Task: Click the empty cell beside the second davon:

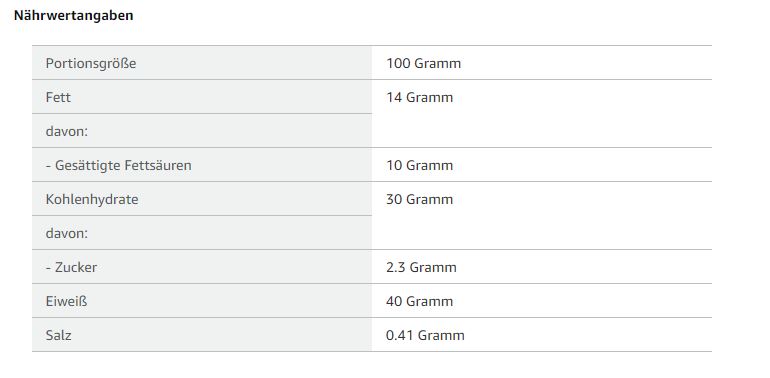Action: tap(542, 233)
